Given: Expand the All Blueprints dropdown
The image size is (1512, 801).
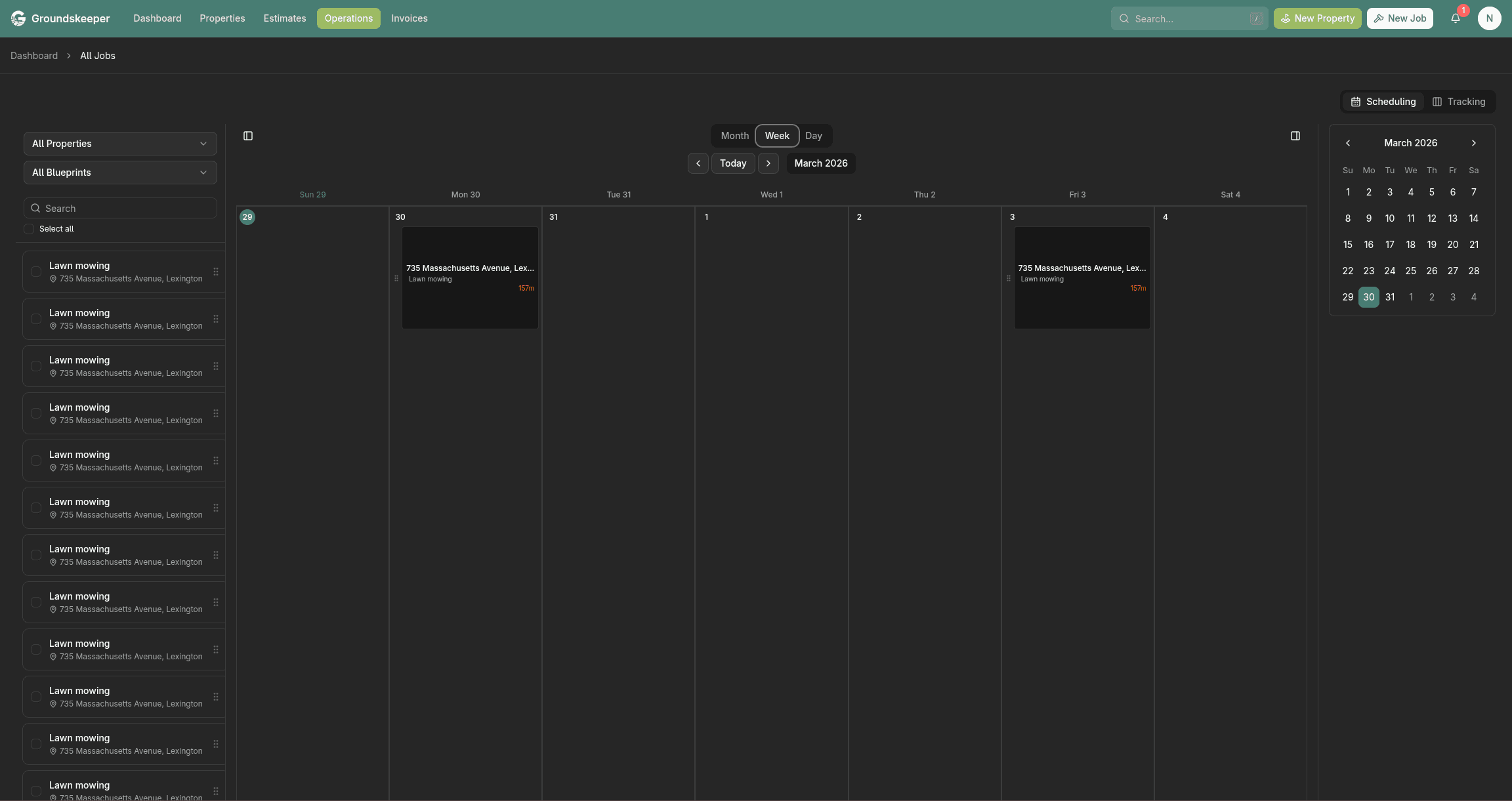Looking at the screenshot, I should [x=120, y=172].
